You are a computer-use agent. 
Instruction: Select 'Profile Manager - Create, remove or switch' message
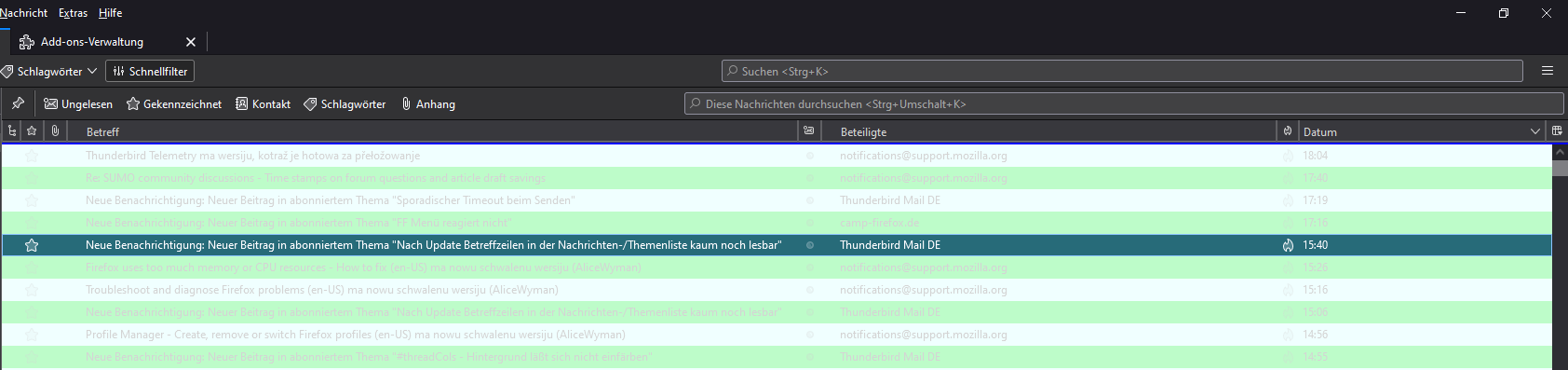tap(777, 335)
